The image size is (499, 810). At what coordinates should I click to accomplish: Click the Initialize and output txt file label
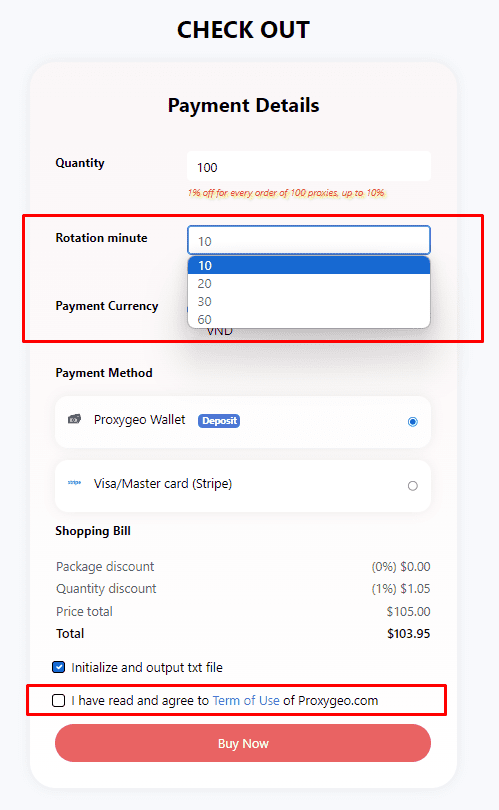pyautogui.click(x=147, y=667)
